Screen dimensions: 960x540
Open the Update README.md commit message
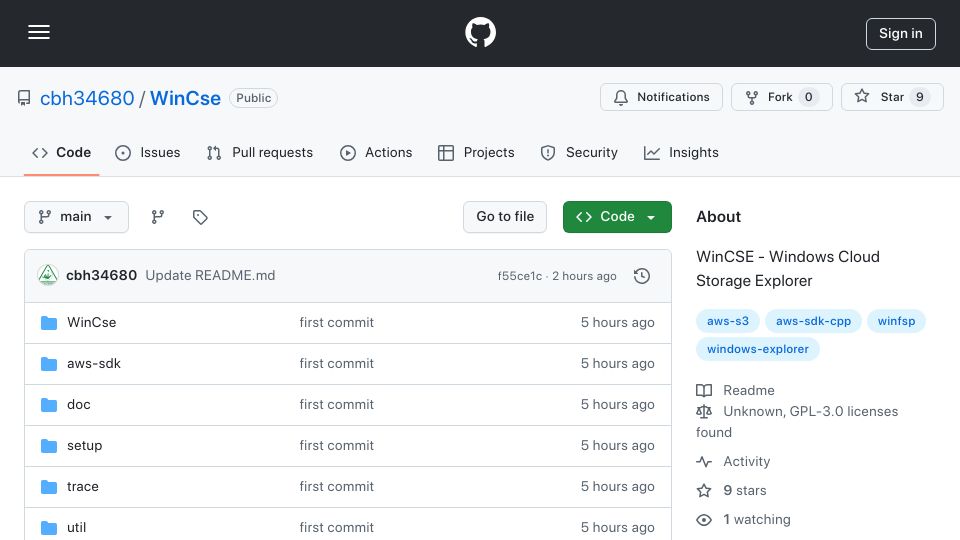(210, 276)
